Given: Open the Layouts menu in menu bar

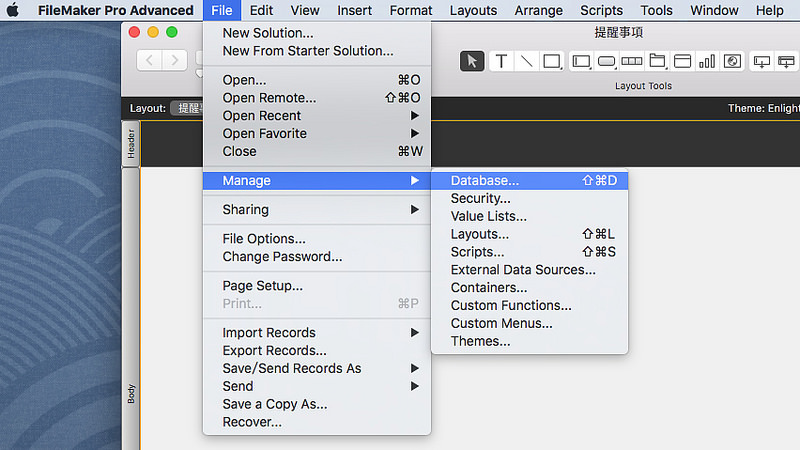Looking at the screenshot, I should tap(473, 10).
